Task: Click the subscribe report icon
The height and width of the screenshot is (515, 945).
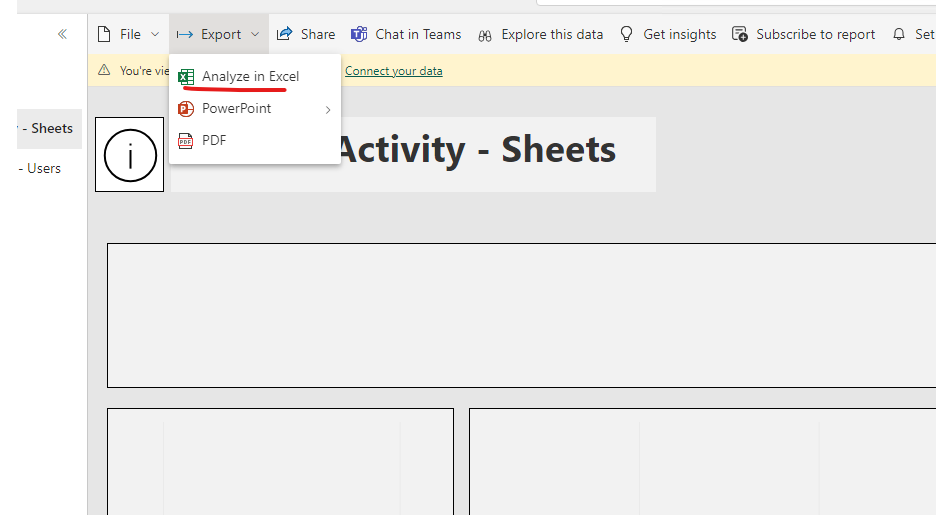Action: pos(739,34)
